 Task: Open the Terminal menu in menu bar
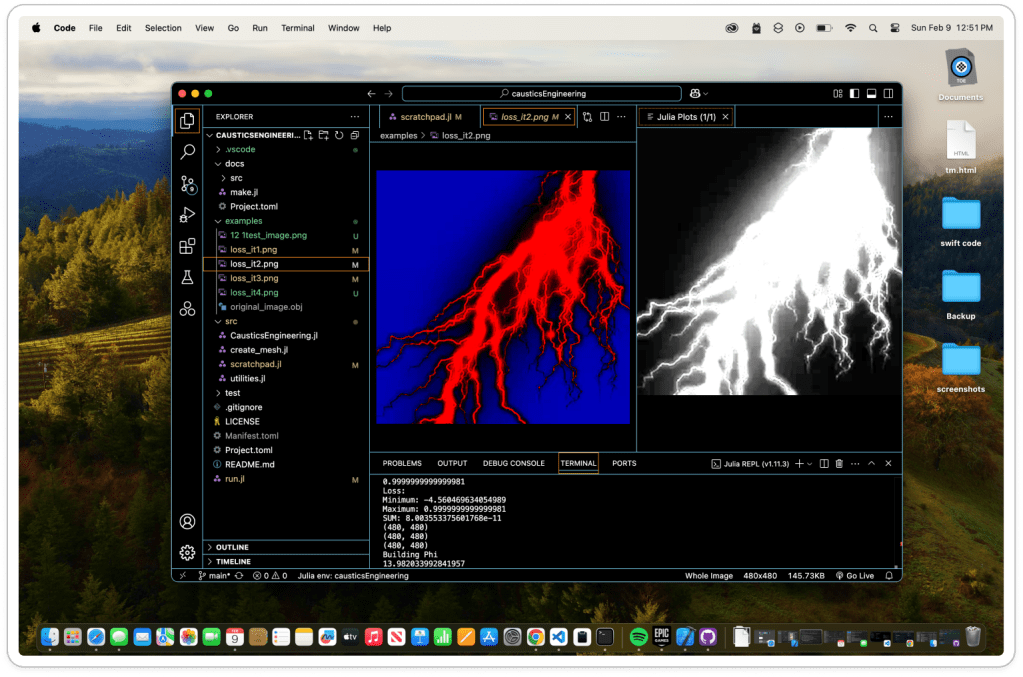pos(297,28)
